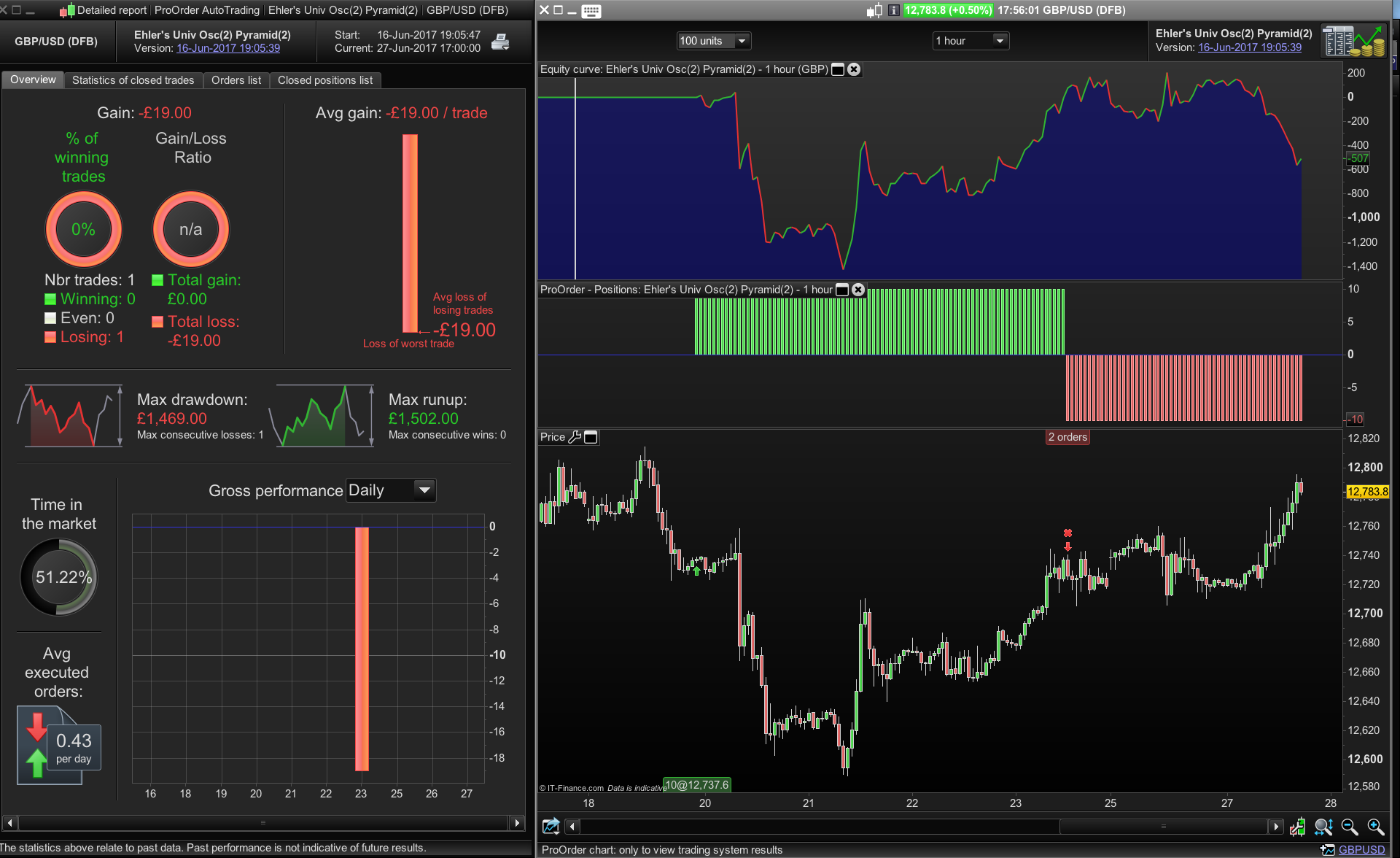Open the 100 units dropdown
Viewport: 1400px width, 858px height.
point(714,41)
